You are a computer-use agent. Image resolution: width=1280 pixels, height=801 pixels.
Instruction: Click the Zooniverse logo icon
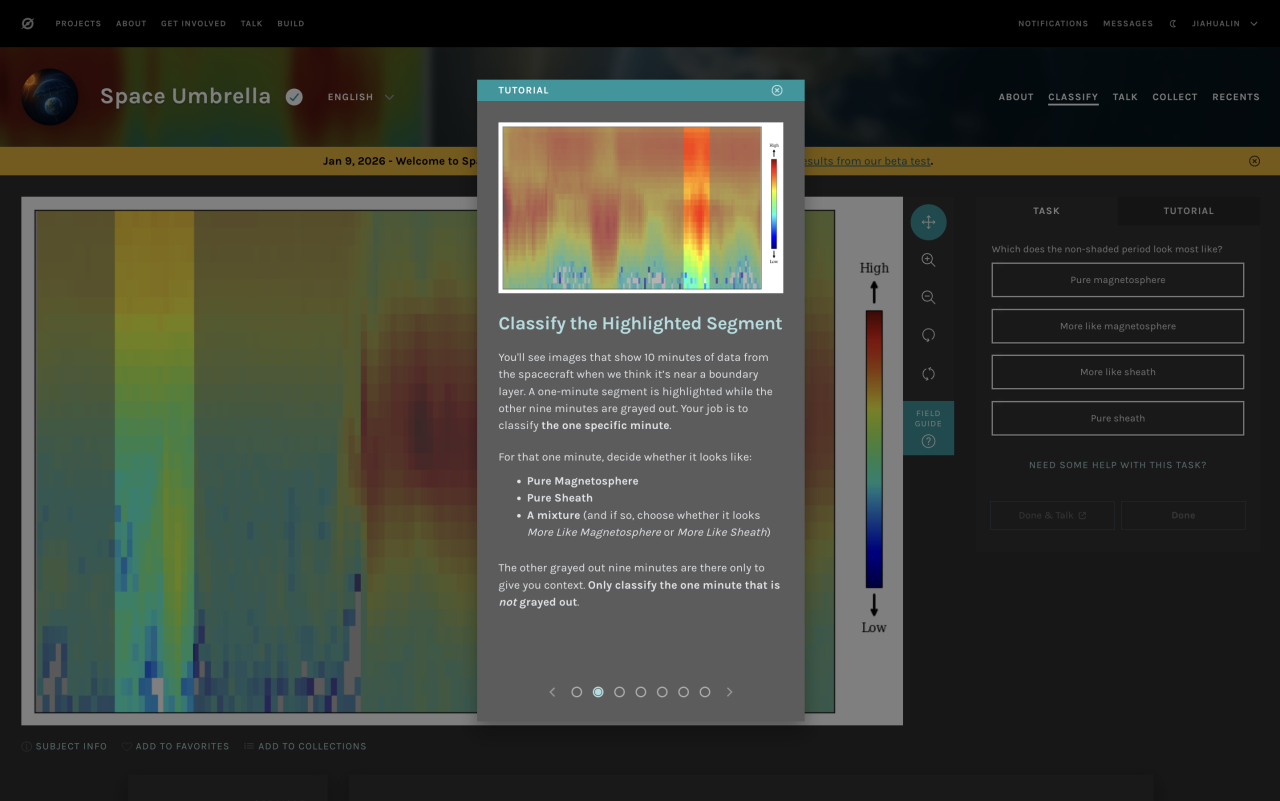(x=27, y=23)
